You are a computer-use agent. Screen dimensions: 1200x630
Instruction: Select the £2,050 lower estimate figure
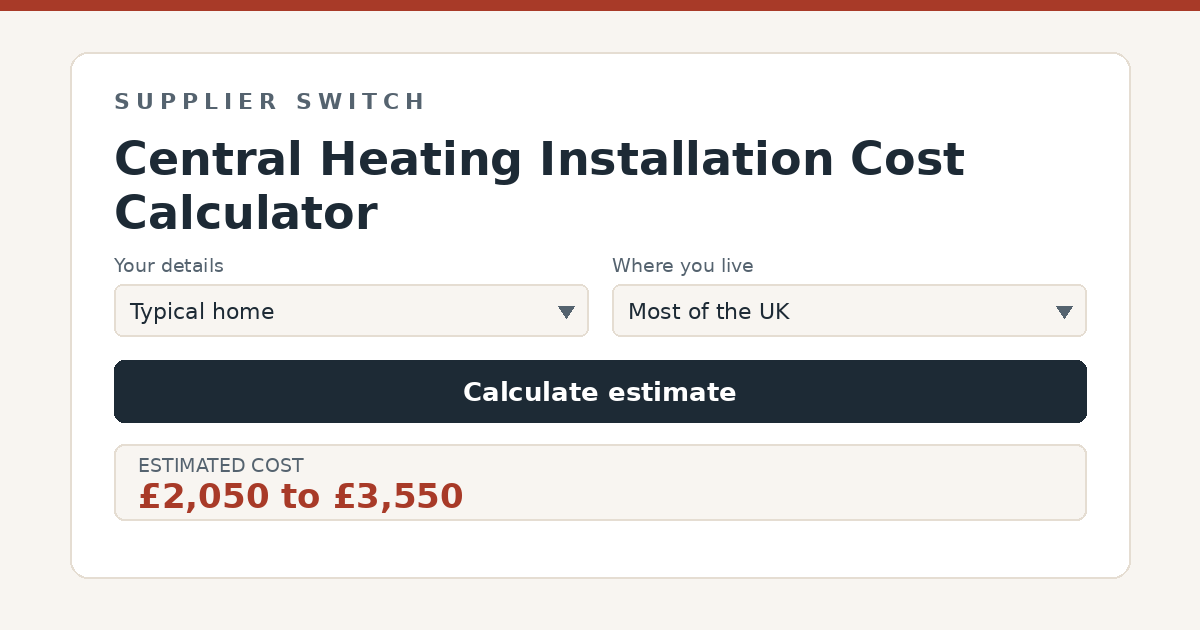click(x=204, y=497)
